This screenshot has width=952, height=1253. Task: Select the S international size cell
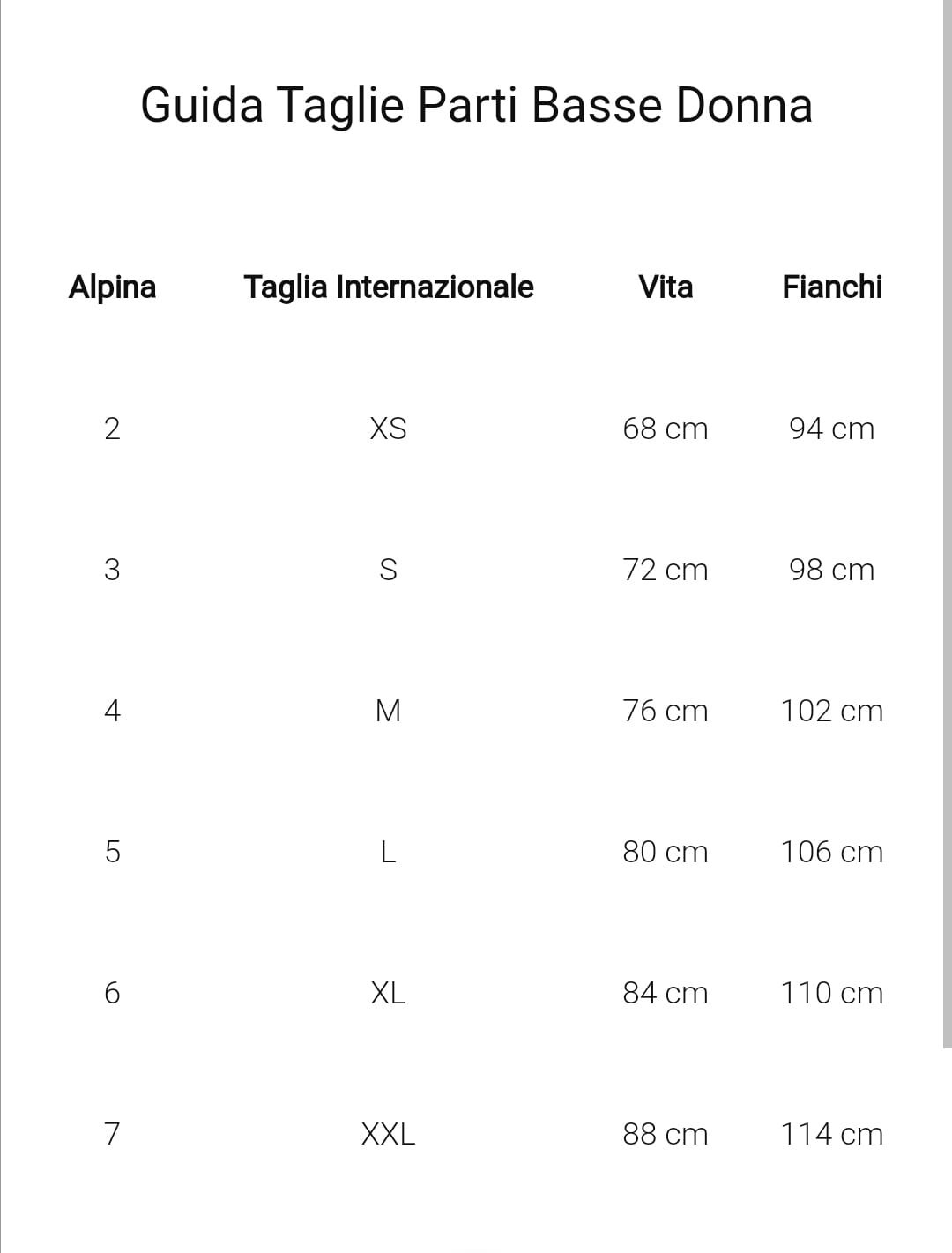[x=388, y=570]
